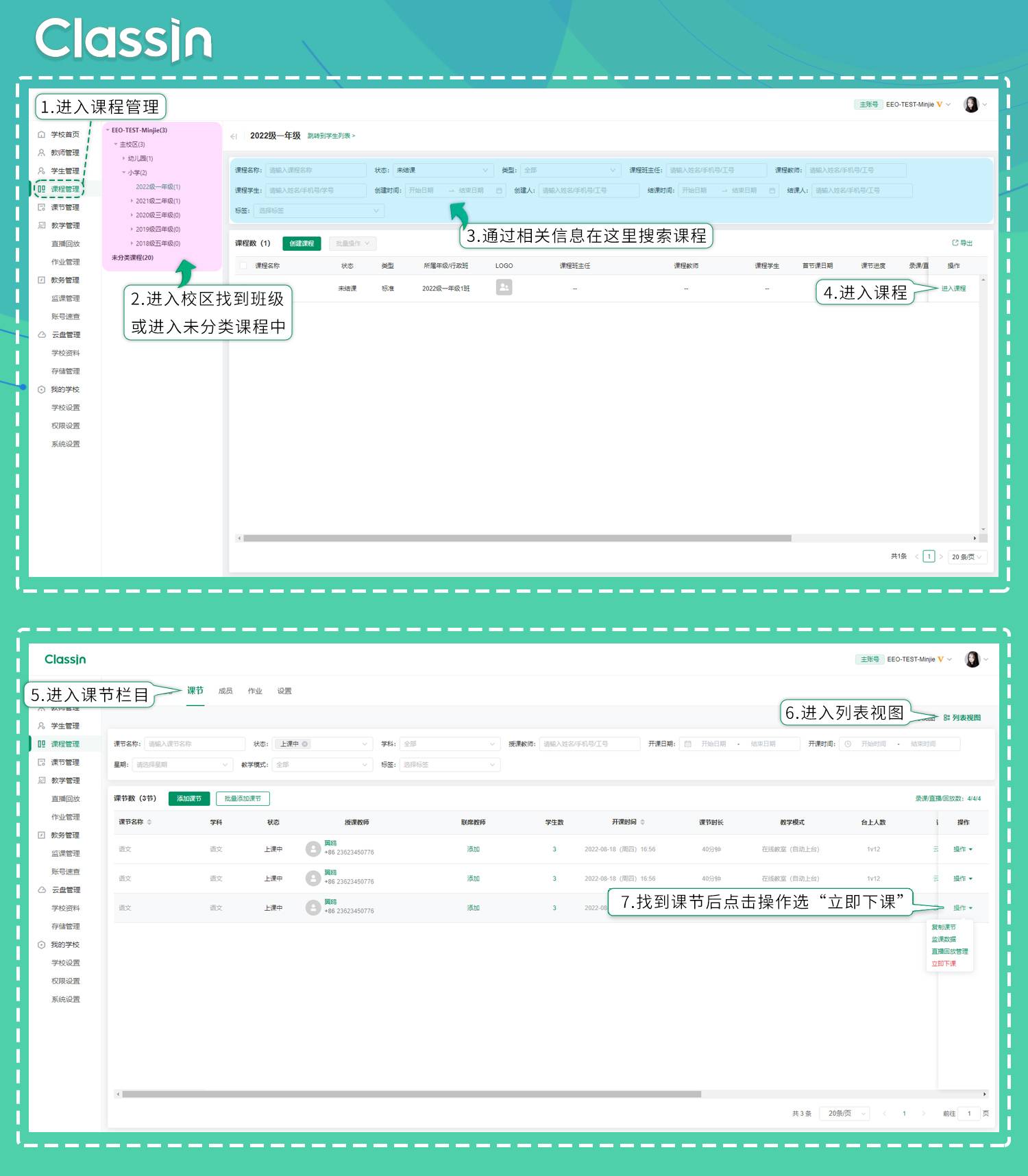1028x1176 pixels.
Task: Click the 课程名称 search input field
Action: click(316, 170)
